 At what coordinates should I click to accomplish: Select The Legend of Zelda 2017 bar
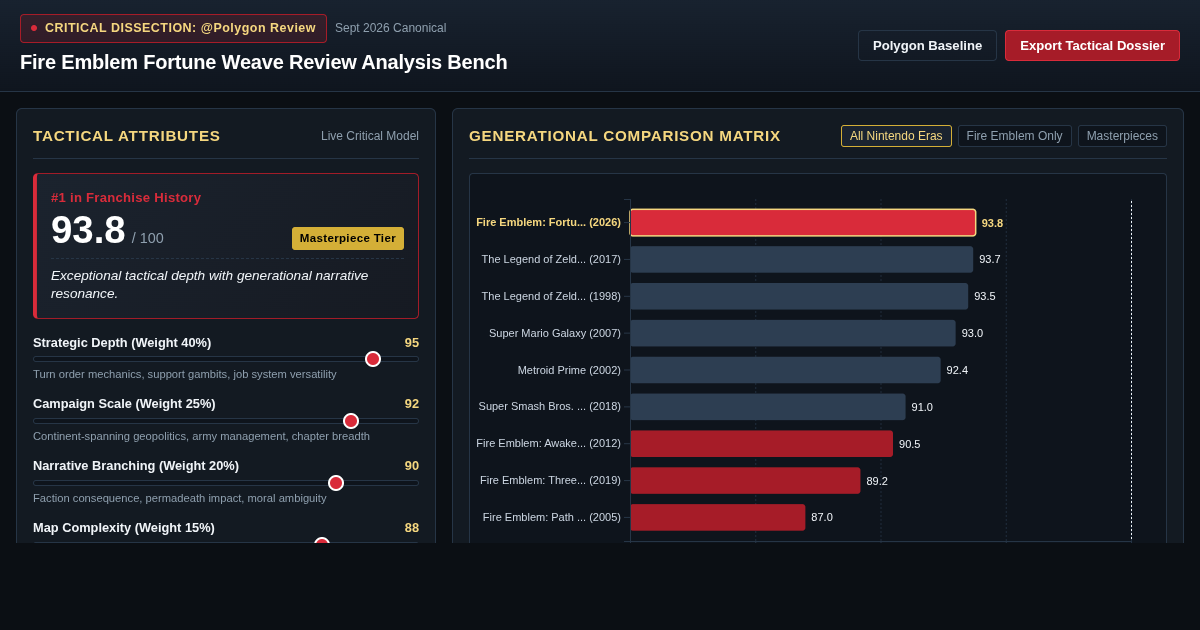pyautogui.click(x=801, y=259)
